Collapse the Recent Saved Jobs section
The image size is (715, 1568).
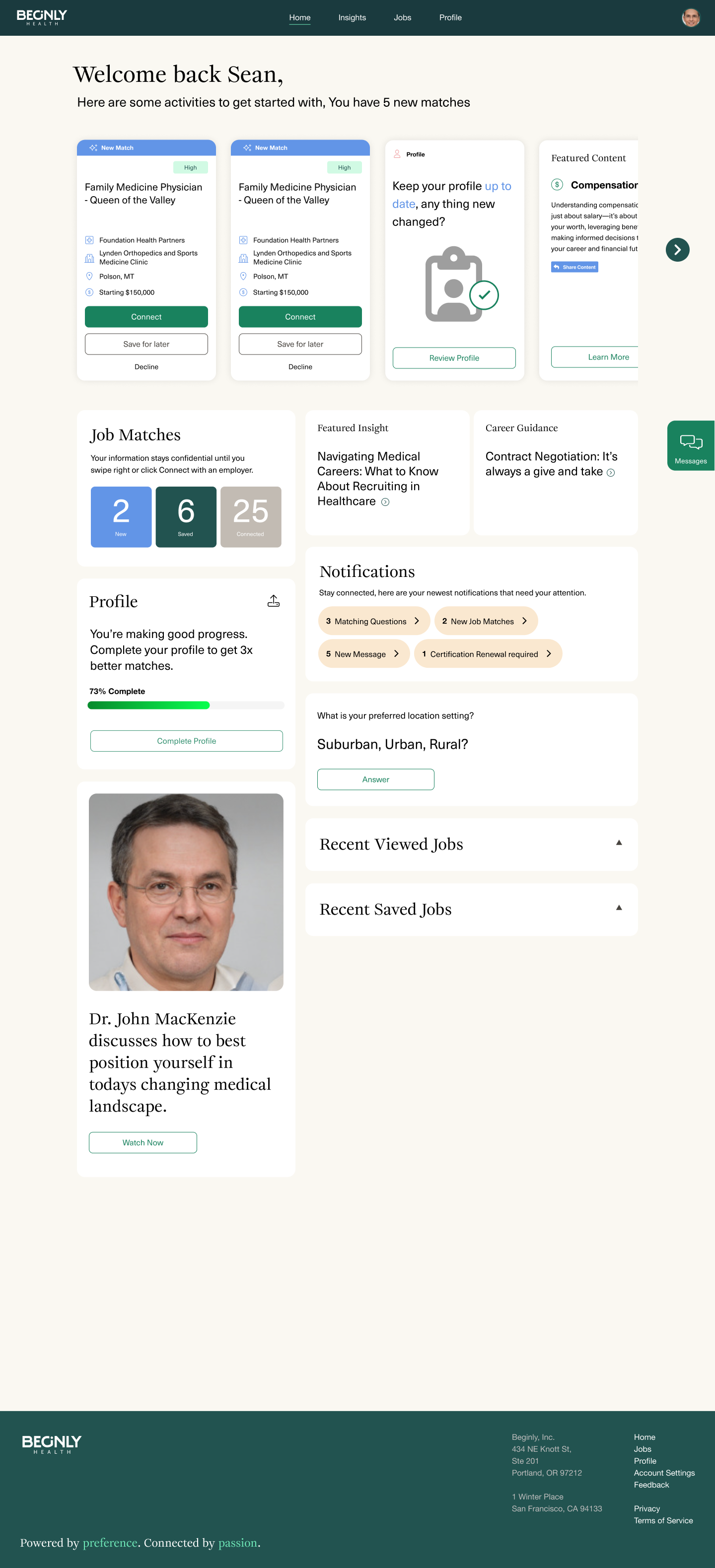tap(618, 908)
